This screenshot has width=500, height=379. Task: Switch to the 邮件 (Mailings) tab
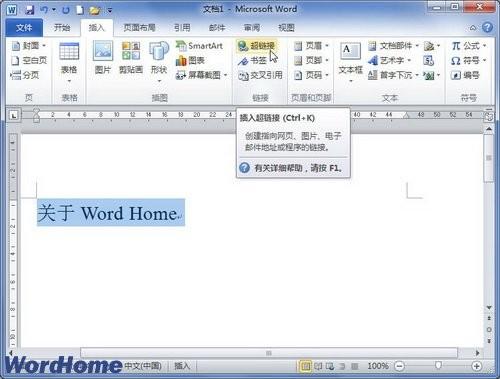pyautogui.click(x=217, y=28)
